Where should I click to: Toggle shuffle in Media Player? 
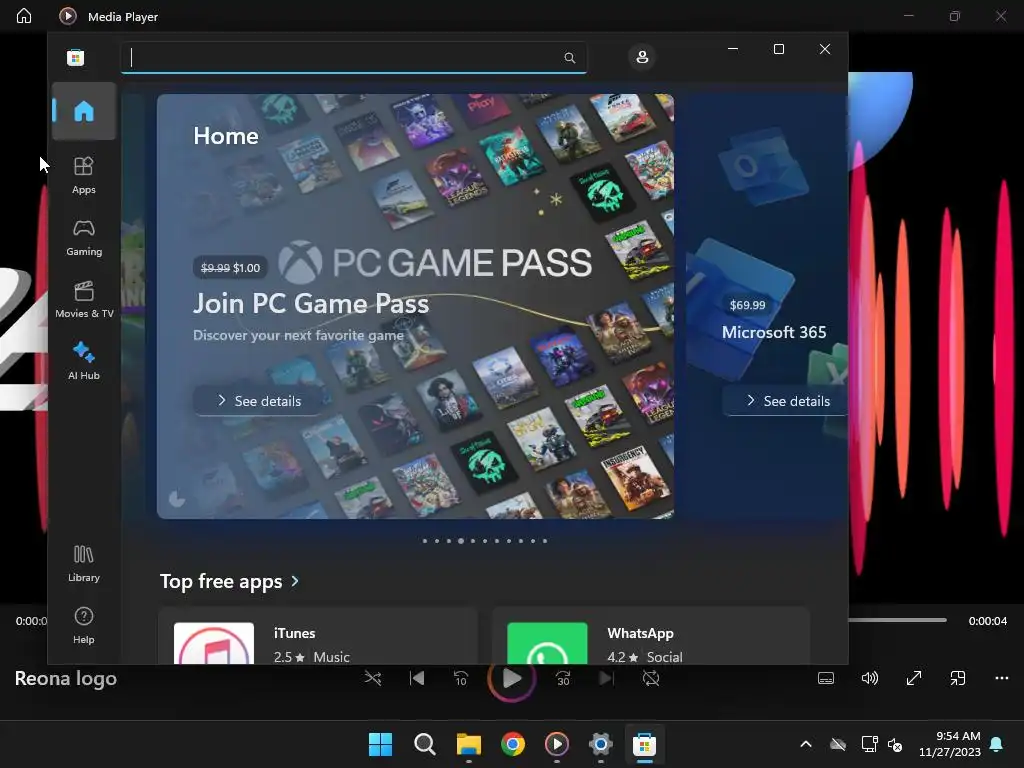[373, 679]
